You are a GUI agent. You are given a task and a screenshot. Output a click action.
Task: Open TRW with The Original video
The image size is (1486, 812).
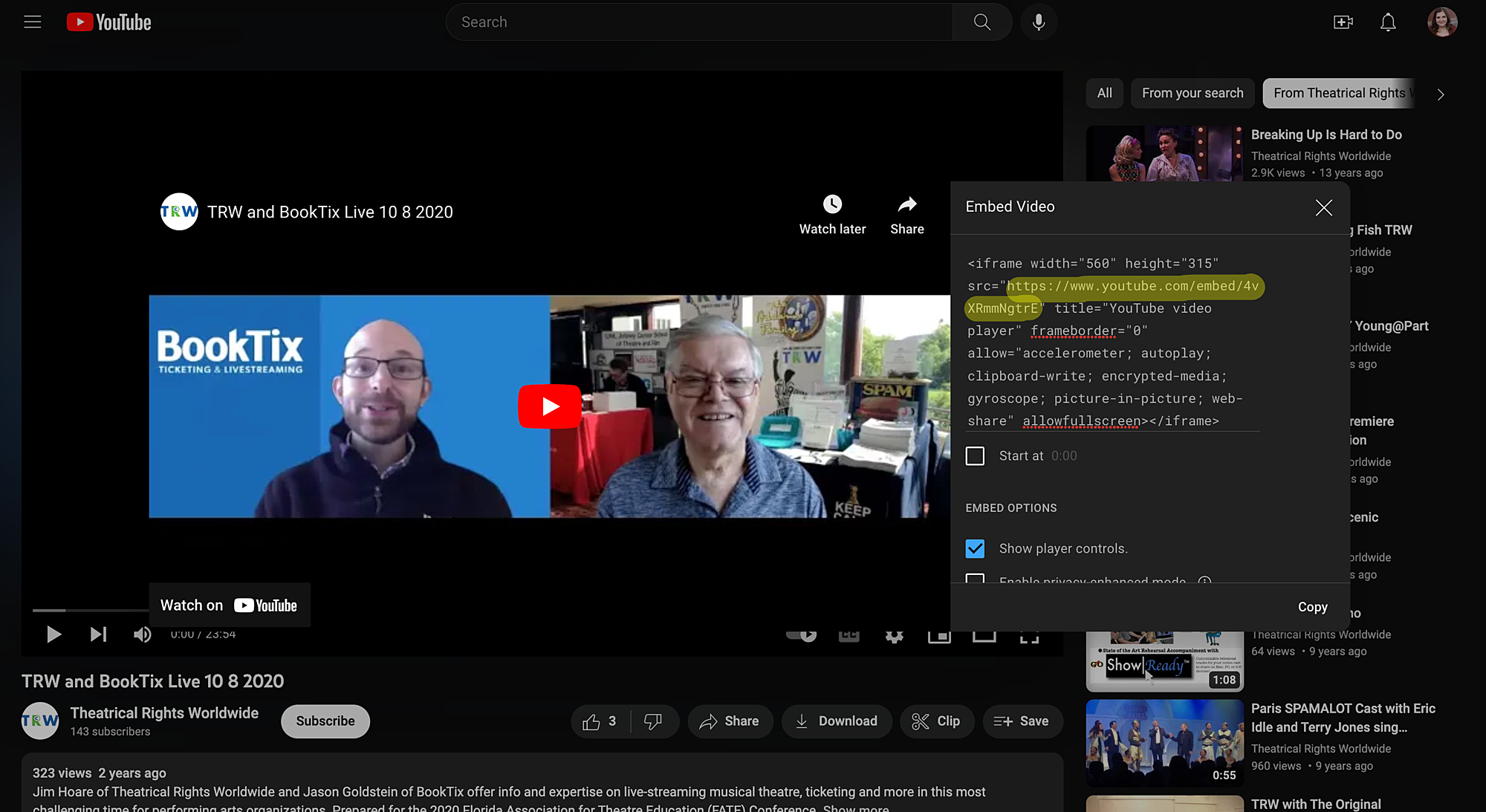tap(1316, 804)
